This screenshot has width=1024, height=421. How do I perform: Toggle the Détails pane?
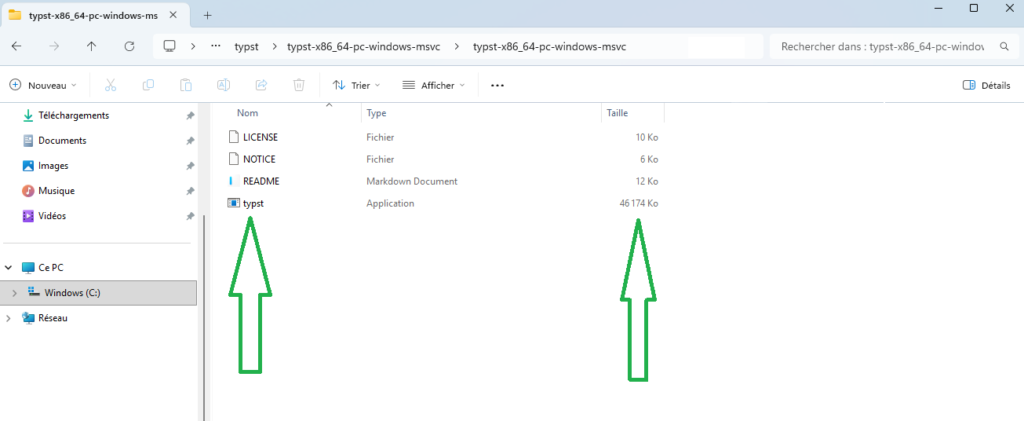coord(986,86)
